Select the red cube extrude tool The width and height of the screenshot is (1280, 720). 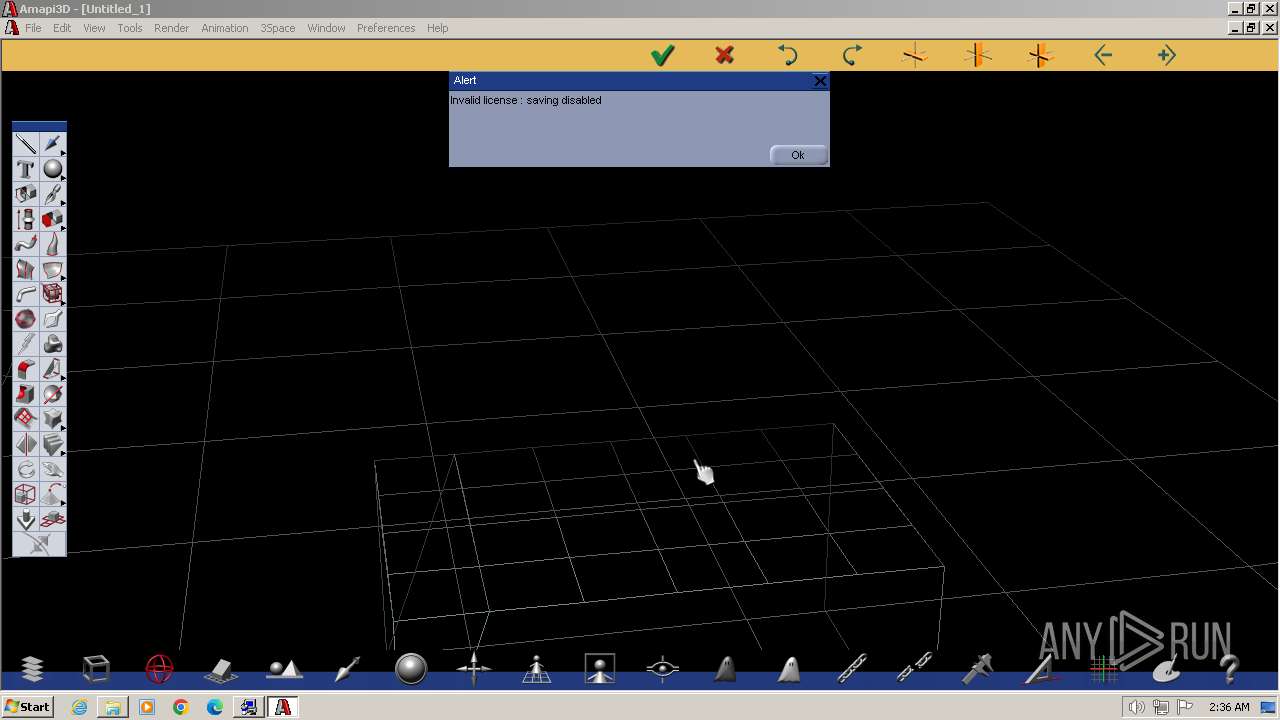point(52,219)
